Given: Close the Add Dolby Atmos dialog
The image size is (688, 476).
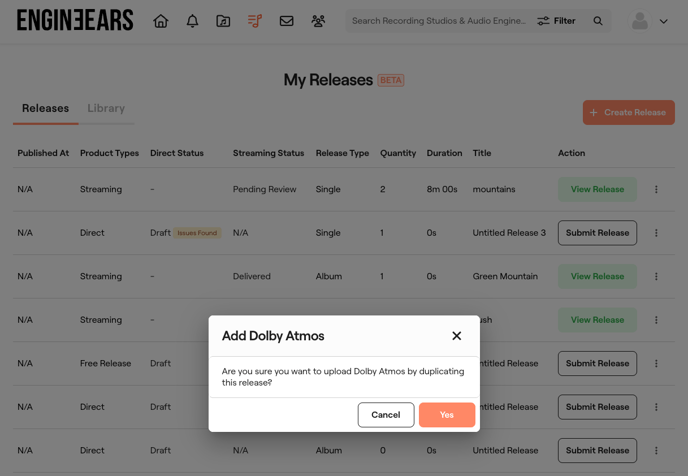Looking at the screenshot, I should [x=456, y=336].
